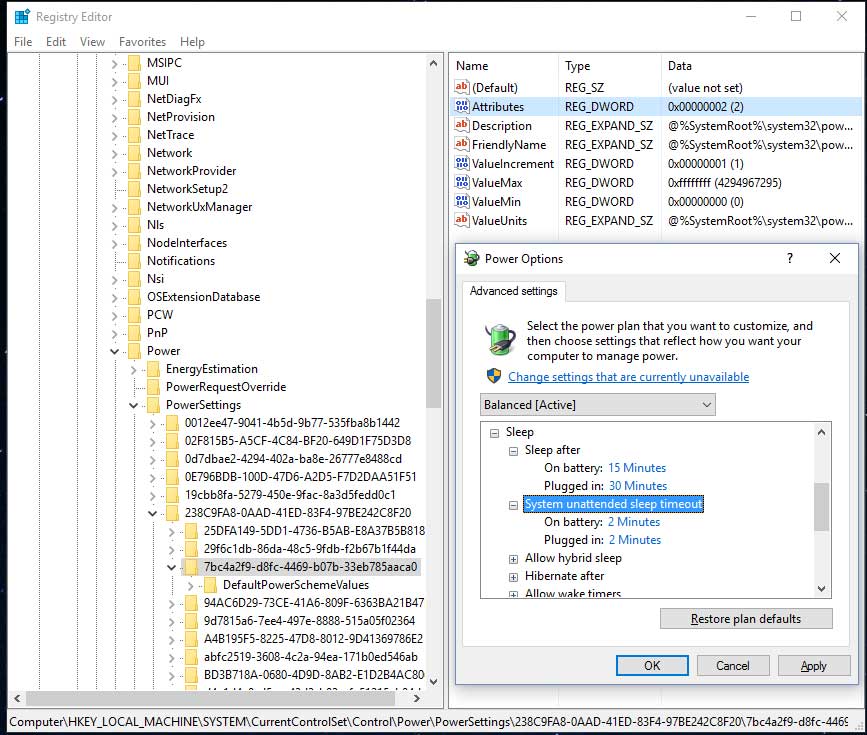Click the FriendlyName string value icon
This screenshot has width=867, height=735.
tap(462, 144)
